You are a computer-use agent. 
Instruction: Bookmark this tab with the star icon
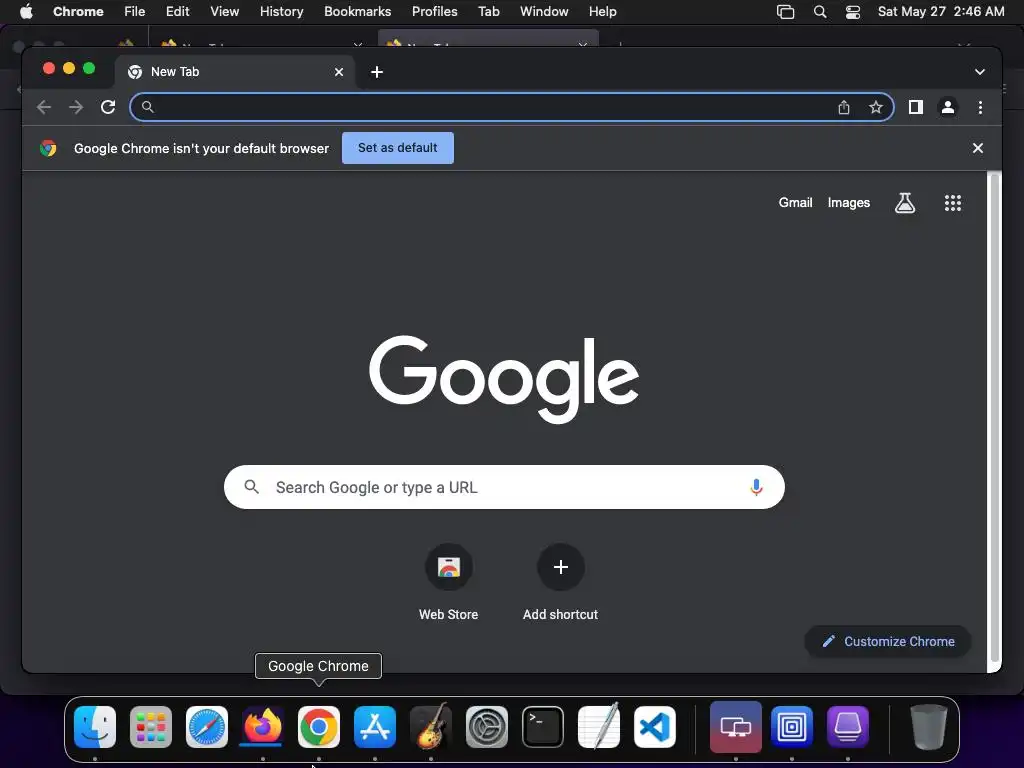[876, 107]
